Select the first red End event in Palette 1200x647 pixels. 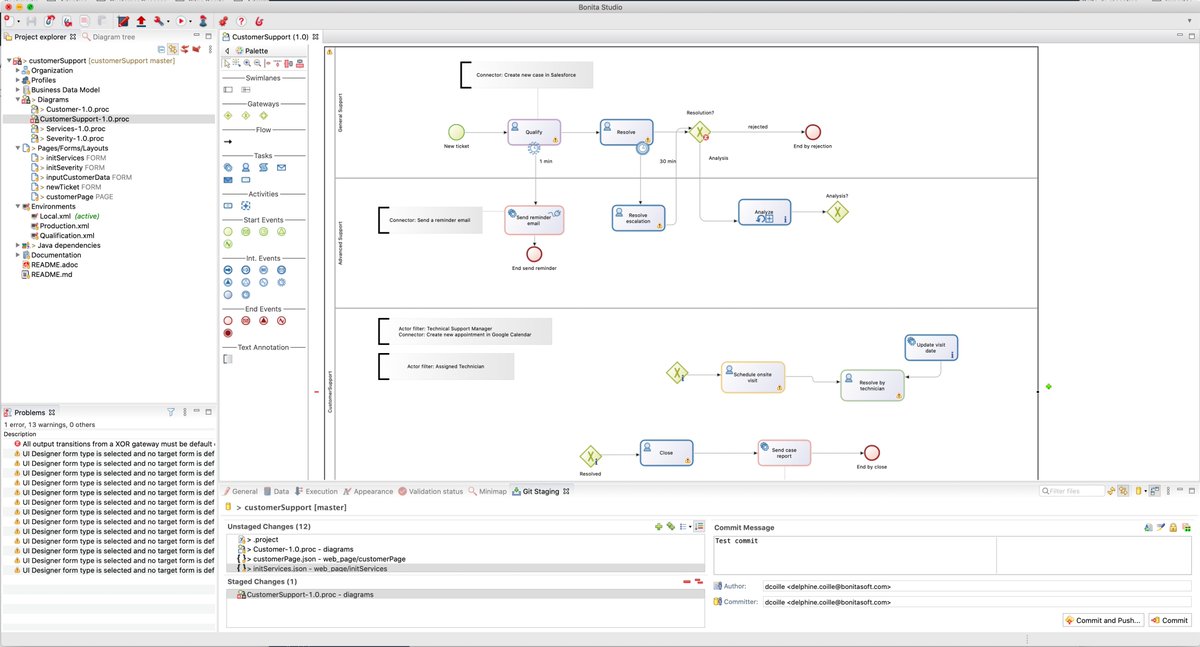click(x=229, y=321)
